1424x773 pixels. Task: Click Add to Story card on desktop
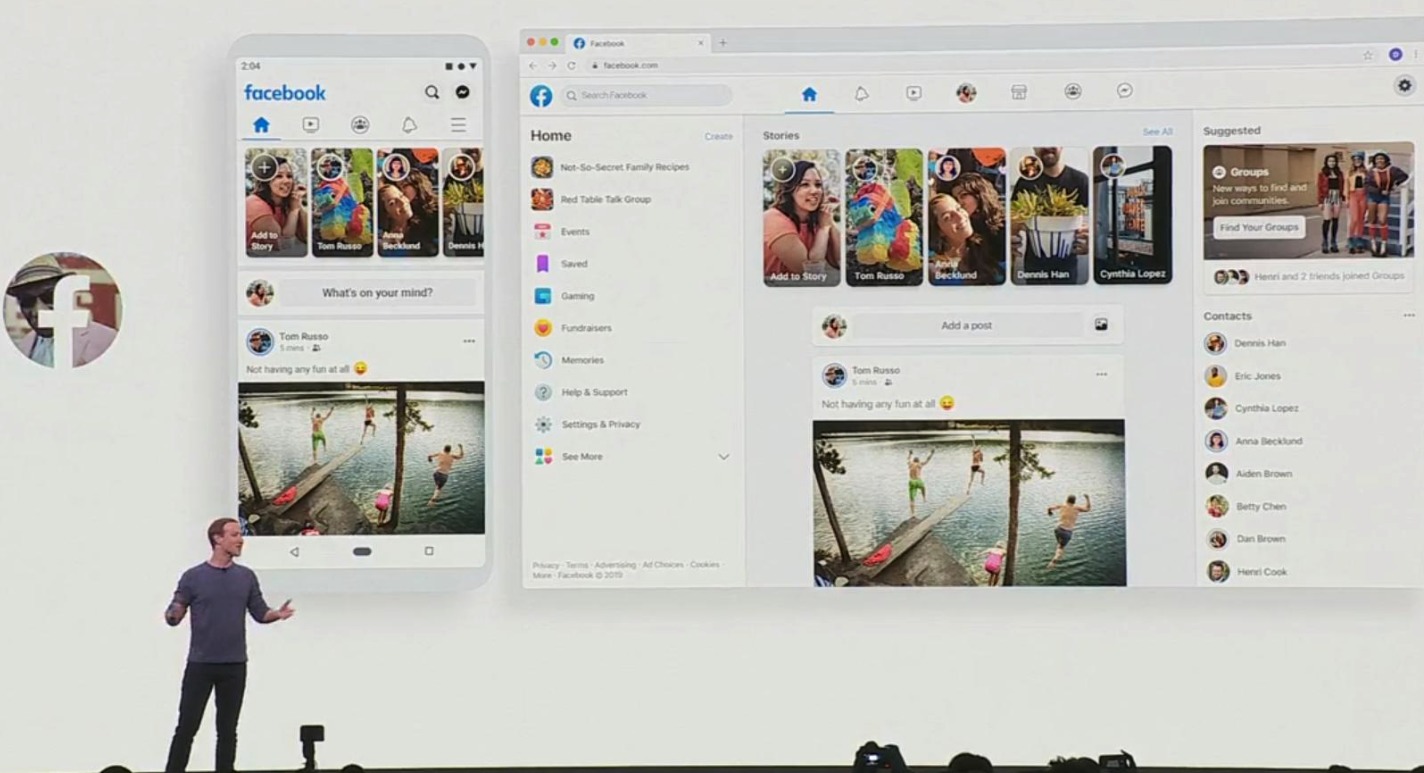click(802, 217)
